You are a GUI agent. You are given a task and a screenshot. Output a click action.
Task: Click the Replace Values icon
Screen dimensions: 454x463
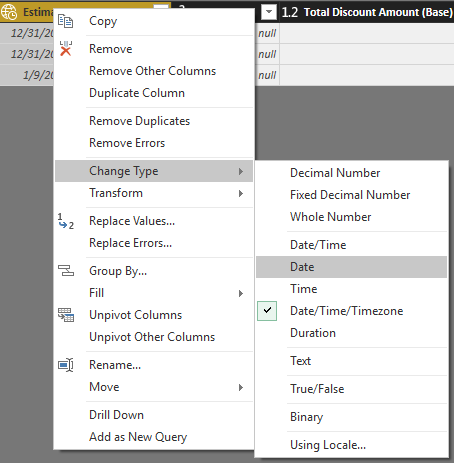tap(66, 221)
